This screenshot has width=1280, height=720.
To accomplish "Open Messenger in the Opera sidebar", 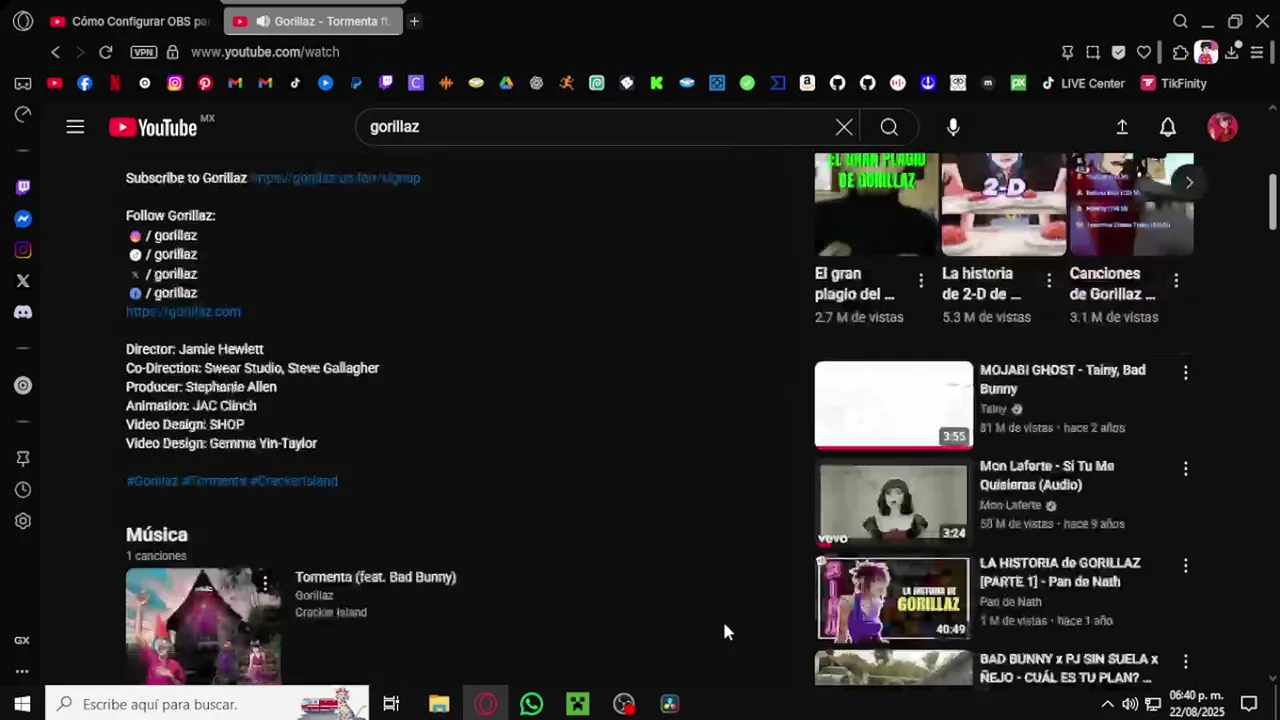I will point(23,219).
